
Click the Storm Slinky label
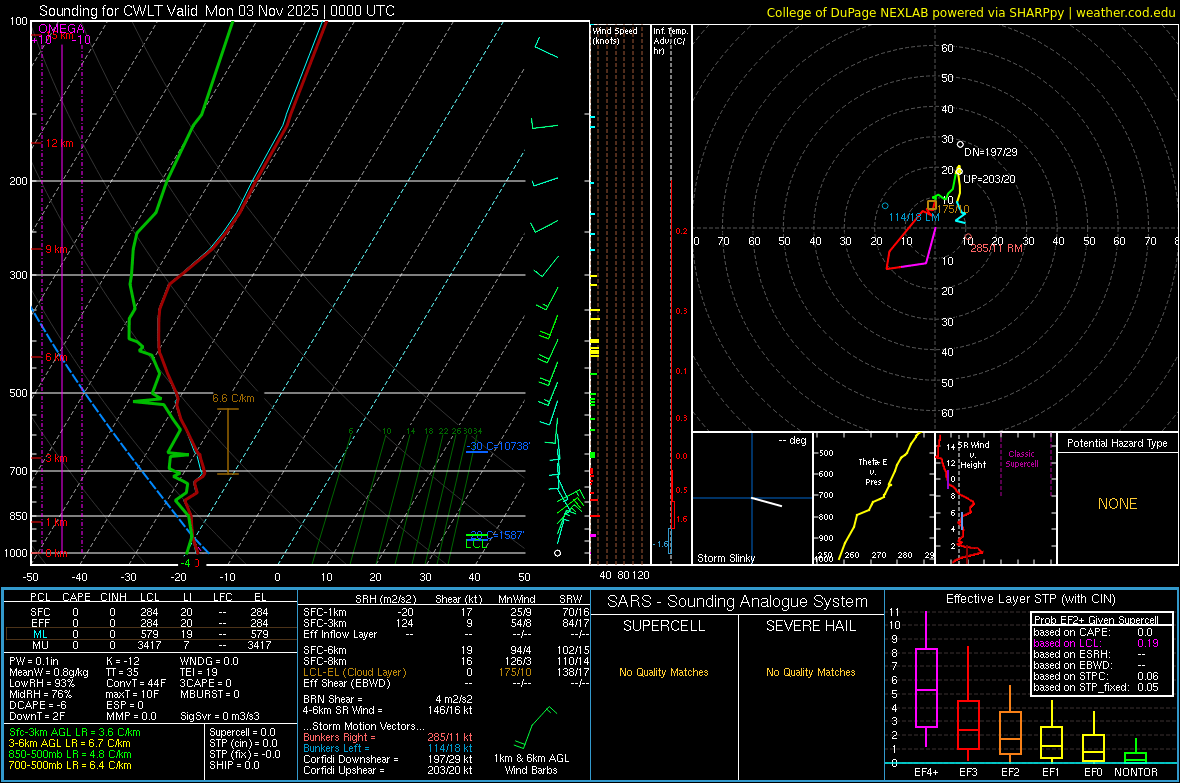725,558
